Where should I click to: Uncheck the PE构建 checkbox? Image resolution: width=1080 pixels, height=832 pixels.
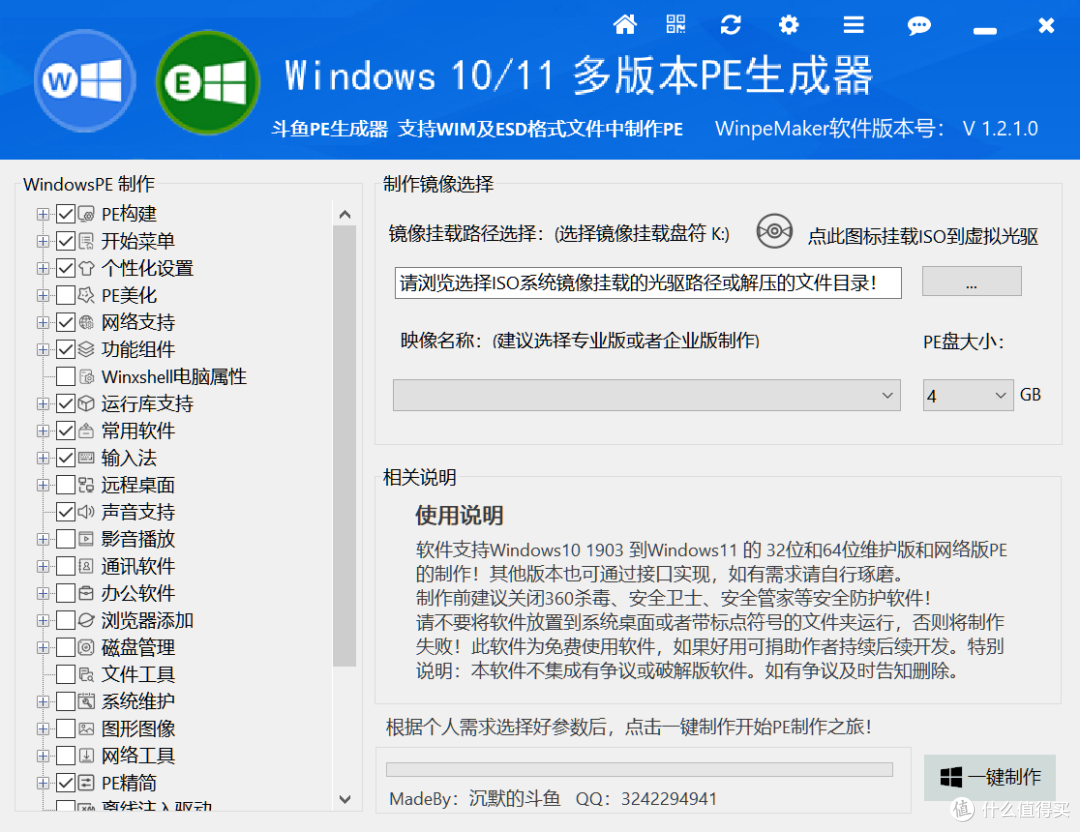click(65, 214)
